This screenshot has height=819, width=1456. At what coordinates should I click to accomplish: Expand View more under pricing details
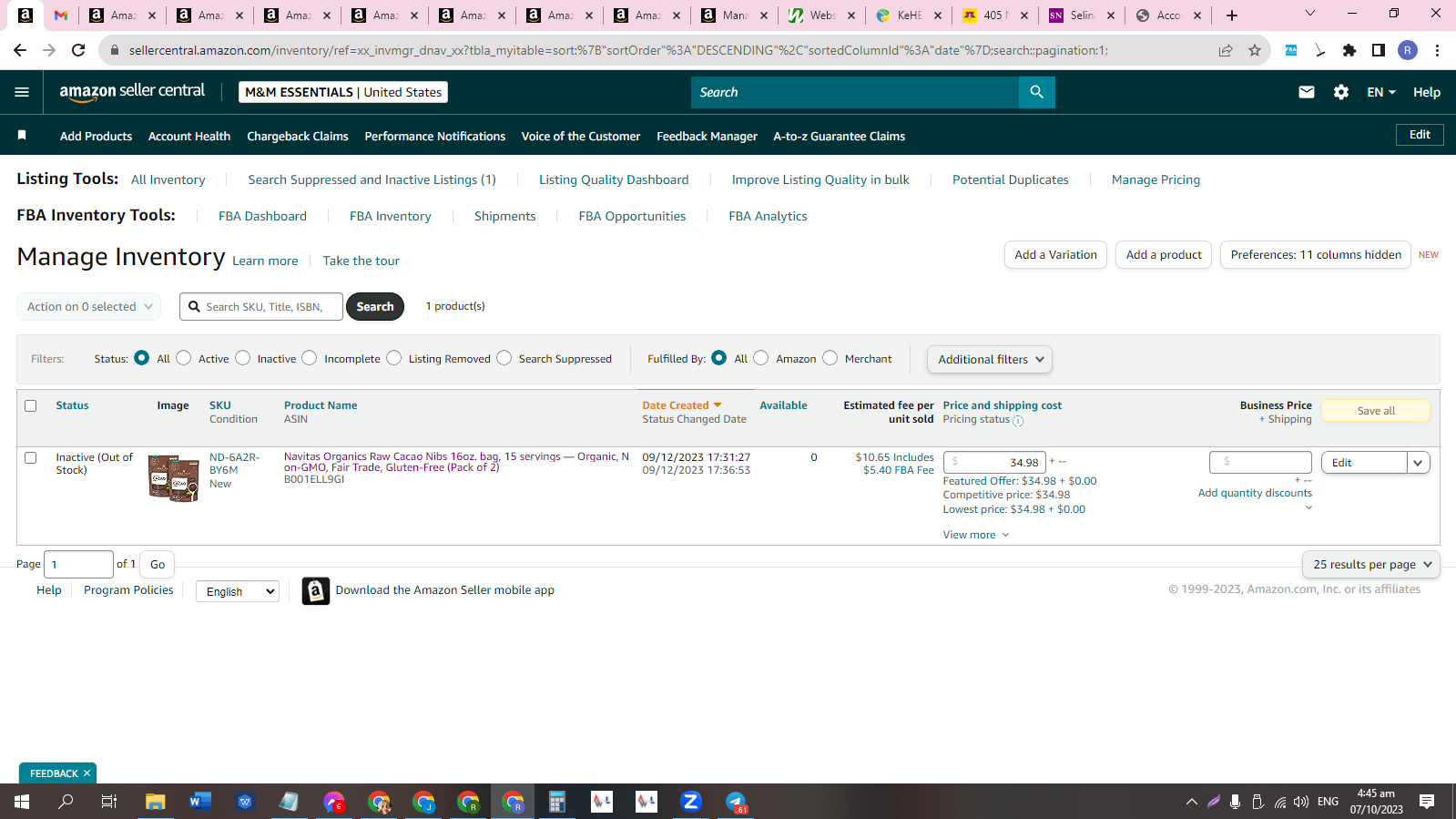(976, 535)
